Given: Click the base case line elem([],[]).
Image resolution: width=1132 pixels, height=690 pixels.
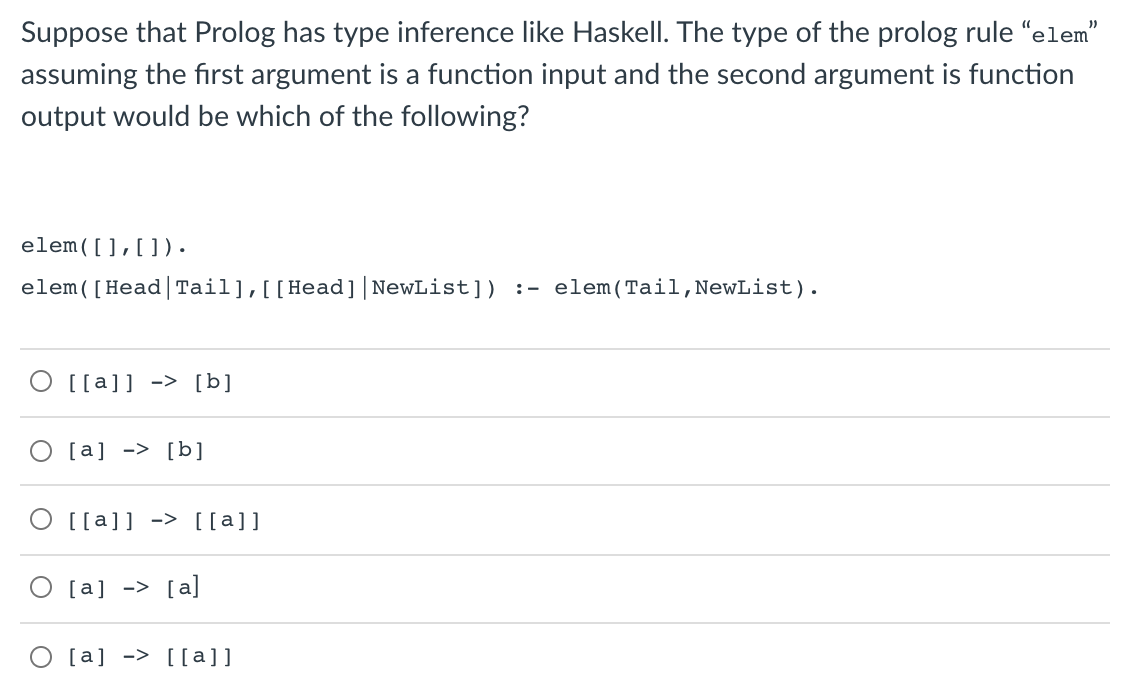Looking at the screenshot, I should tap(104, 246).
